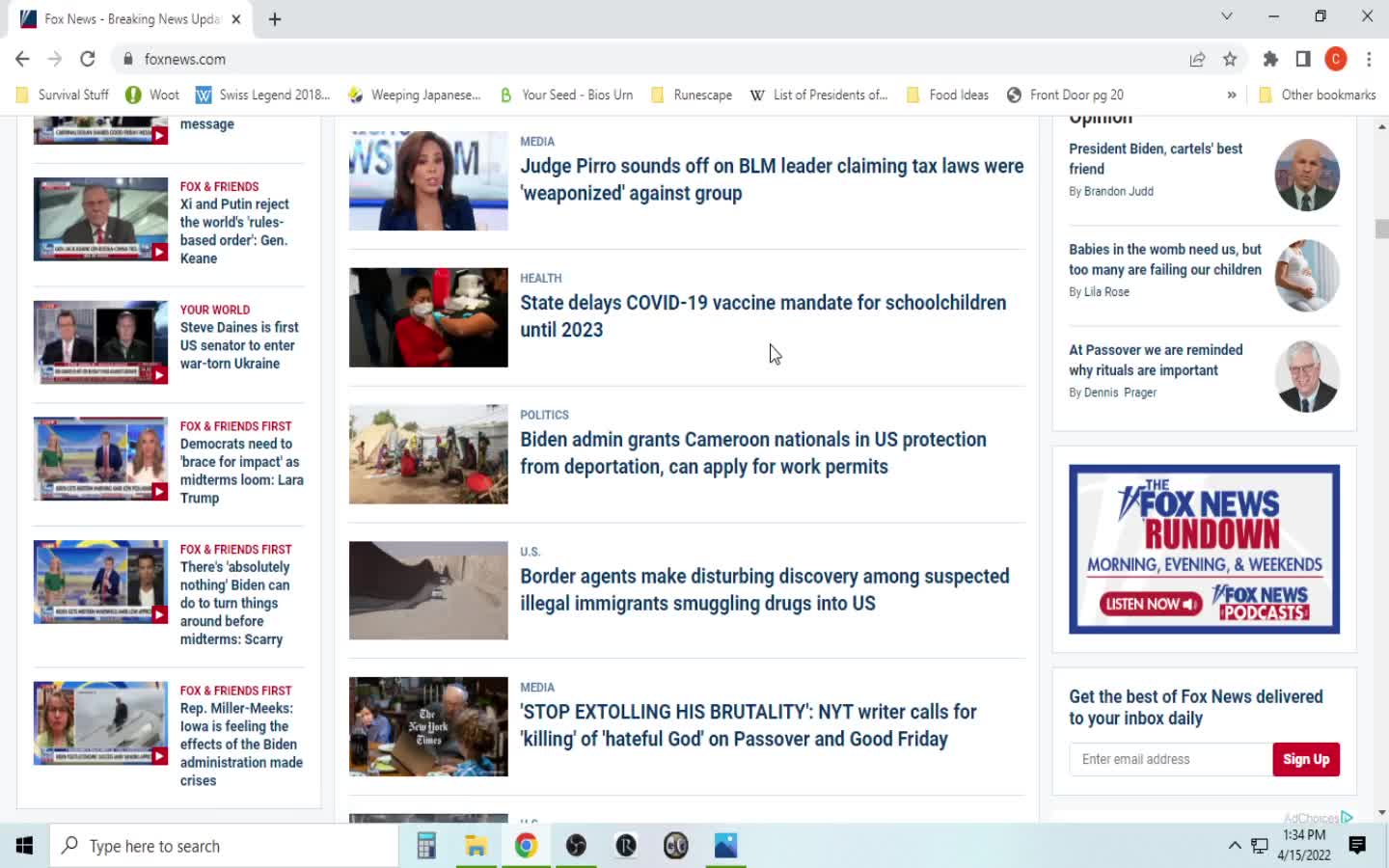The height and width of the screenshot is (868, 1389).
Task: Open the Chrome profile avatar
Action: pos(1336,59)
